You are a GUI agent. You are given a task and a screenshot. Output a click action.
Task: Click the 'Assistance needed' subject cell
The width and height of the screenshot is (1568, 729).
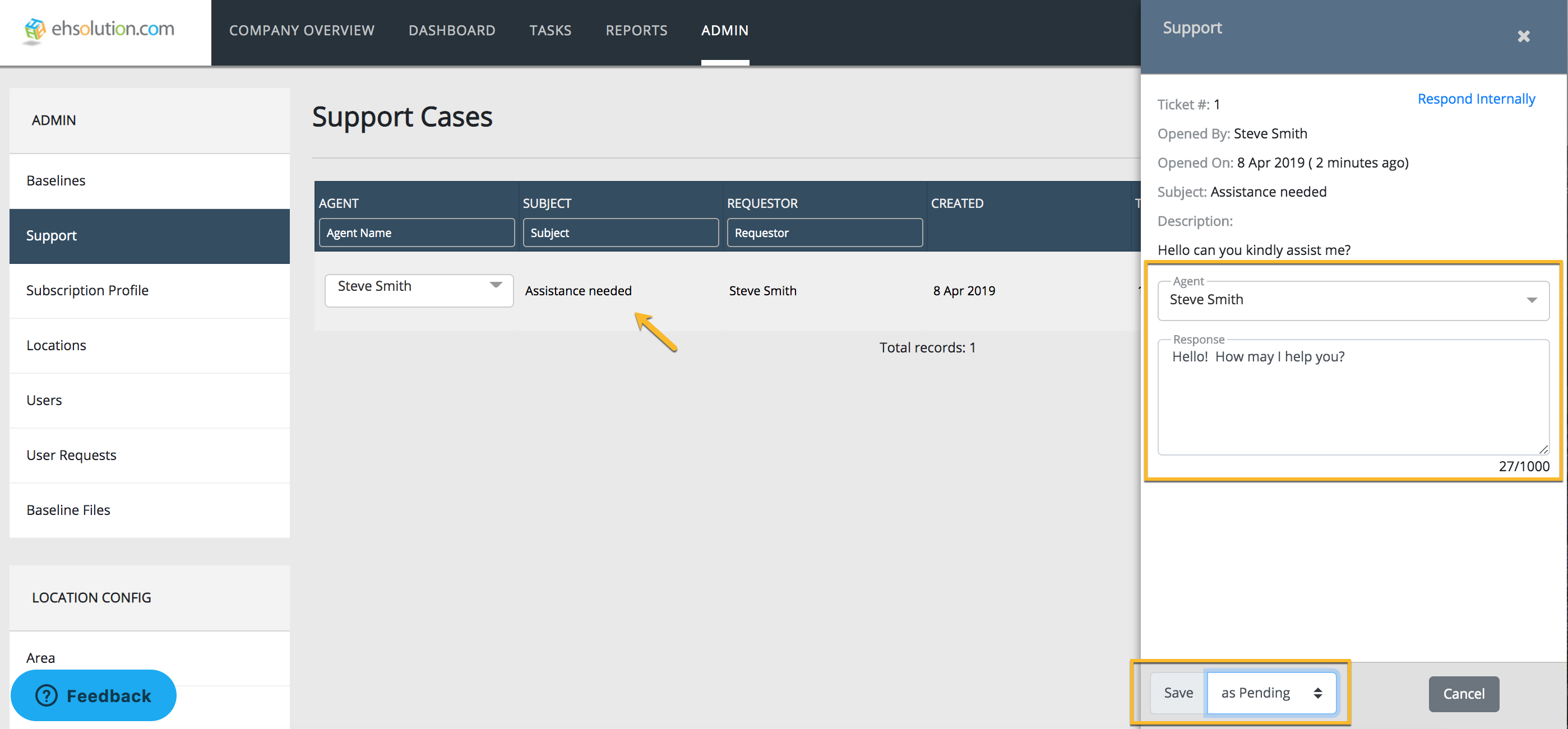tap(577, 291)
